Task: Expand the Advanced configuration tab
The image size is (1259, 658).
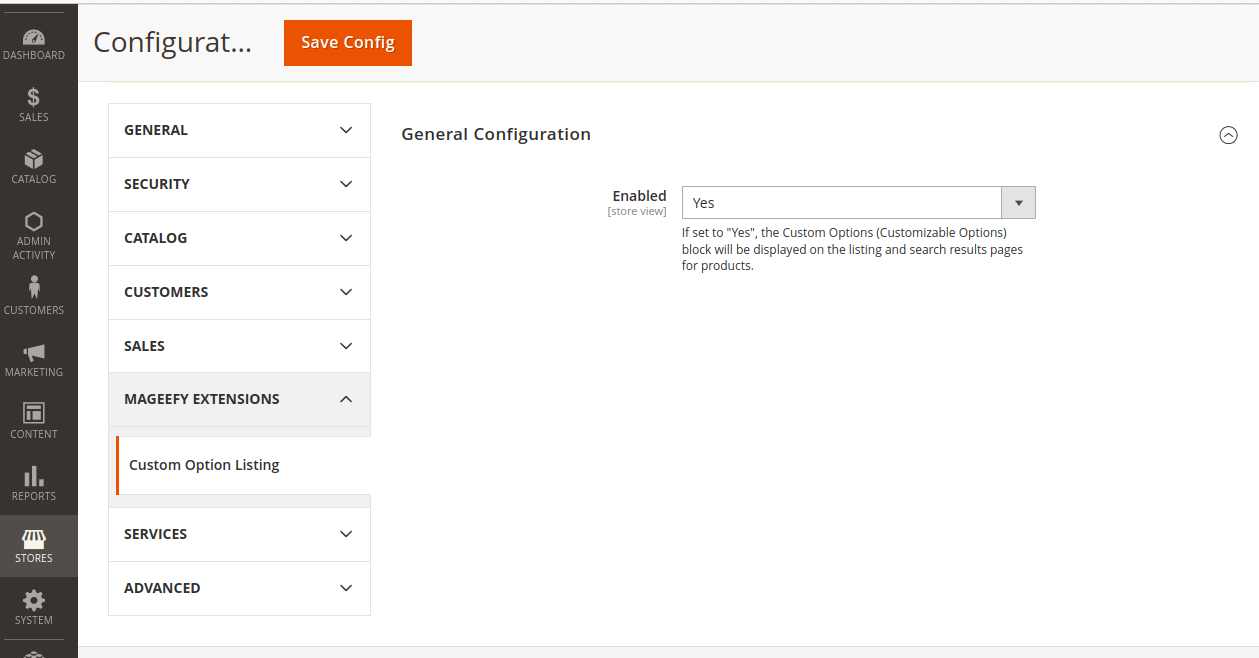Action: click(x=239, y=588)
